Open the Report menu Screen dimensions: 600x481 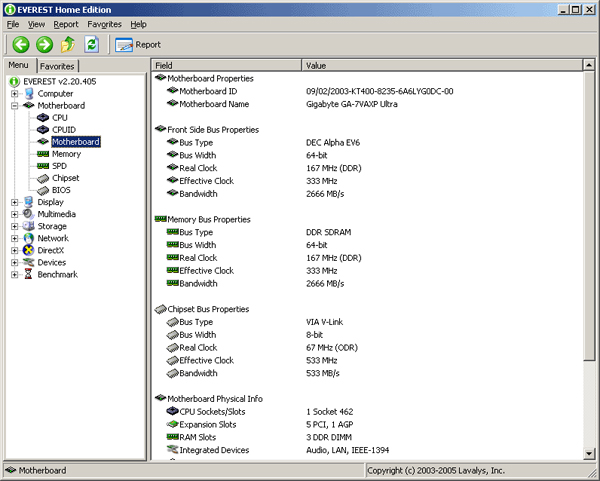click(x=66, y=24)
